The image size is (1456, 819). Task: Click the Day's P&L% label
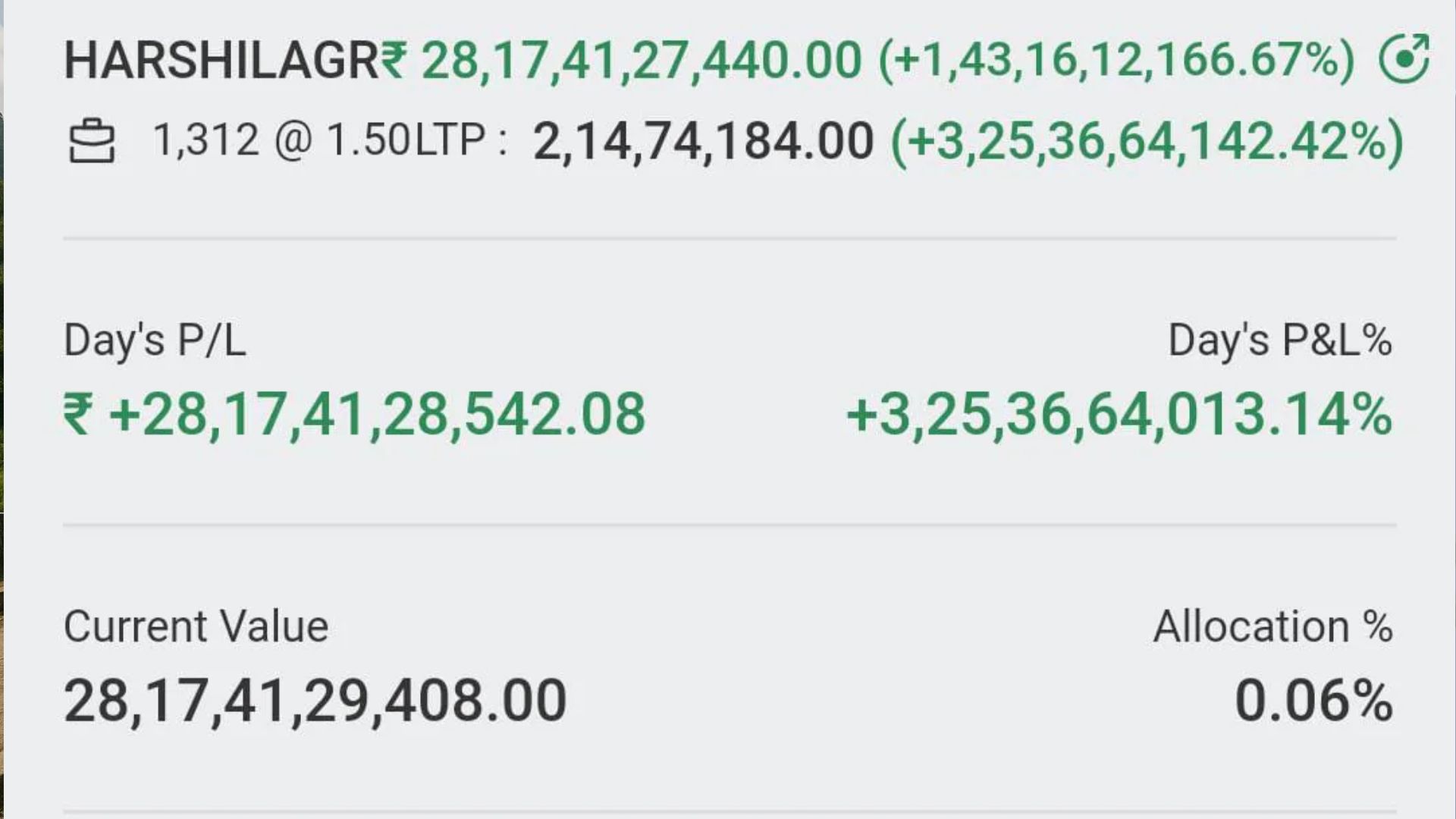(x=1279, y=340)
